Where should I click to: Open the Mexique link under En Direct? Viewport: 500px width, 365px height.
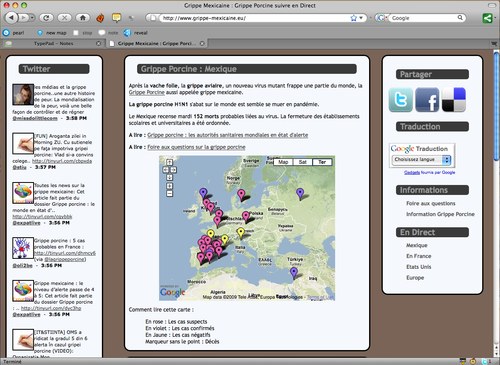point(416,245)
